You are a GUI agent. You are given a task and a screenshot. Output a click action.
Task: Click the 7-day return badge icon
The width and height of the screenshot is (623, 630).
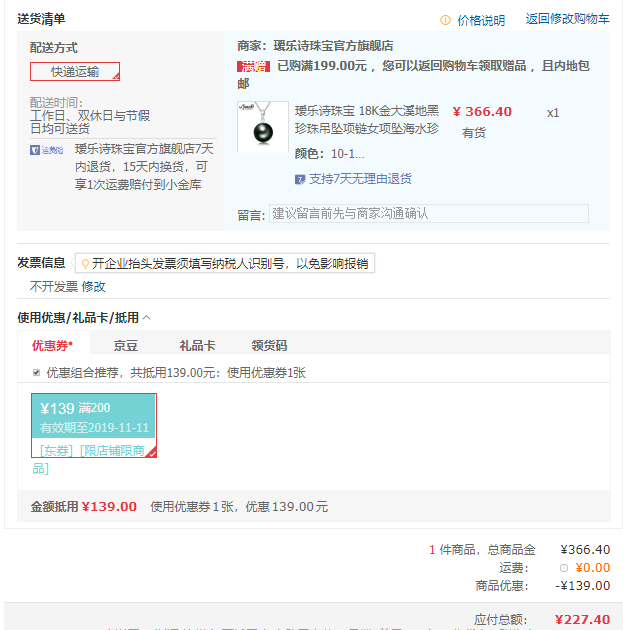(x=300, y=179)
